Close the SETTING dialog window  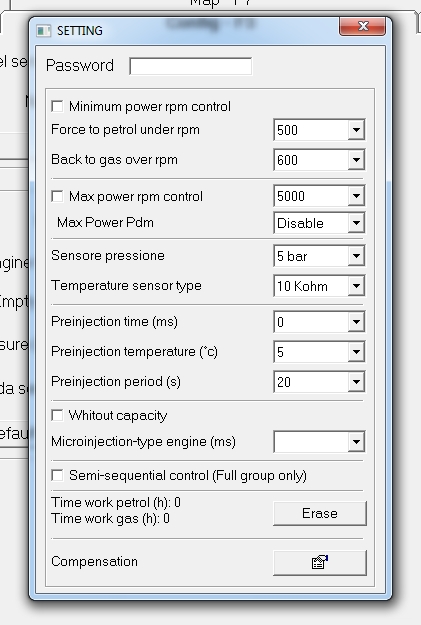pyautogui.click(x=362, y=26)
